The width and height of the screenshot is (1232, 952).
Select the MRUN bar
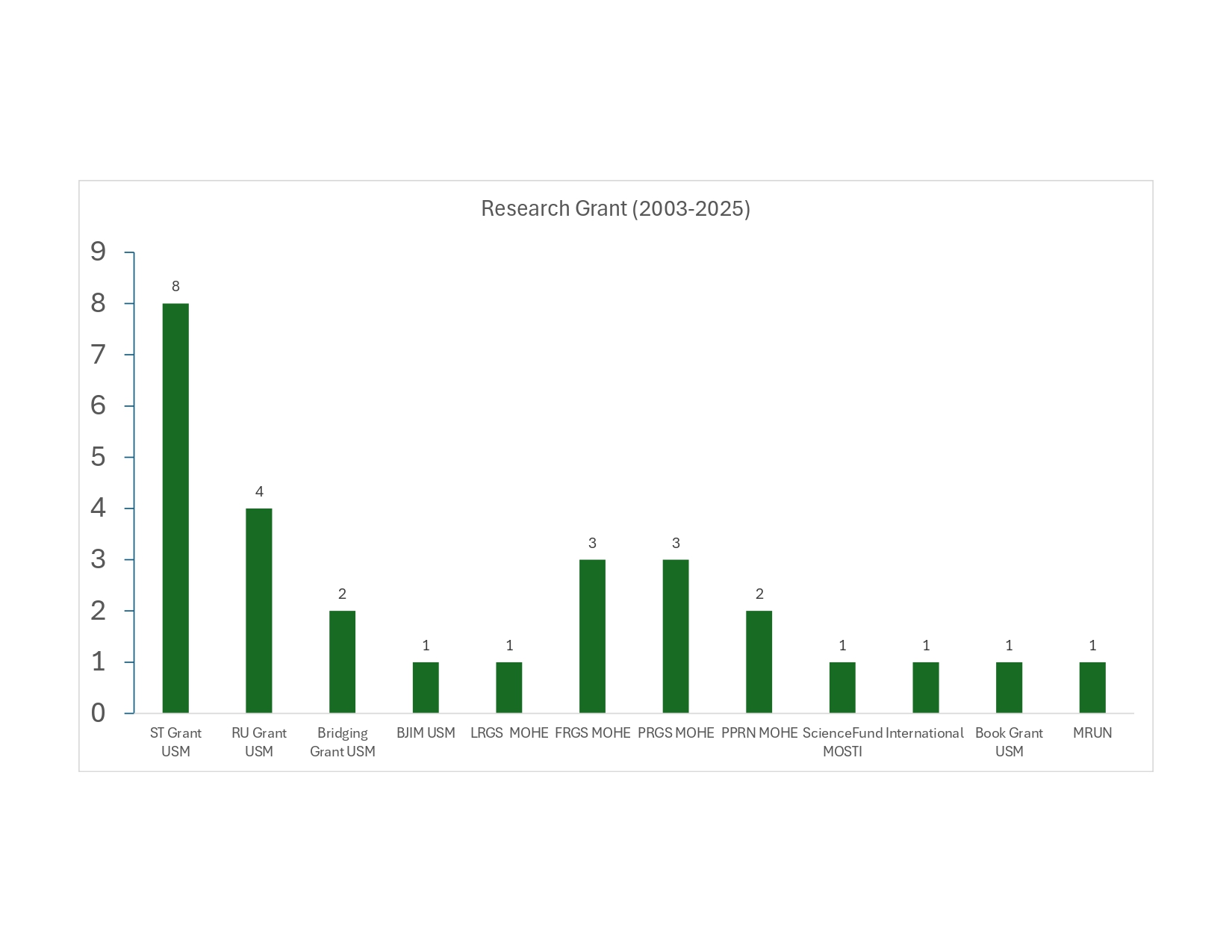pyautogui.click(x=1092, y=688)
